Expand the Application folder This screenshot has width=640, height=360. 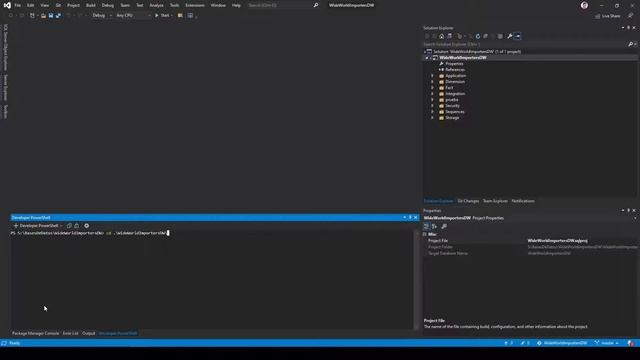(x=432, y=76)
